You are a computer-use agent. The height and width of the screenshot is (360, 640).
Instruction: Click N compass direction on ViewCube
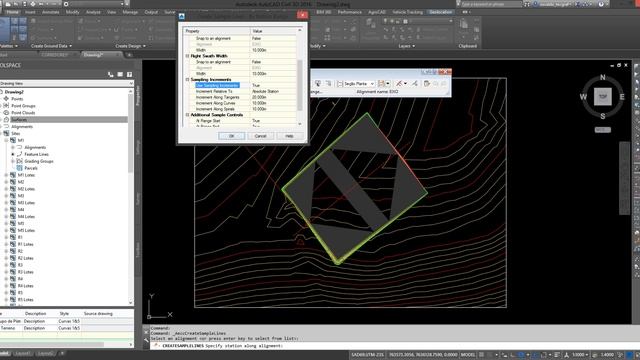click(x=602, y=78)
